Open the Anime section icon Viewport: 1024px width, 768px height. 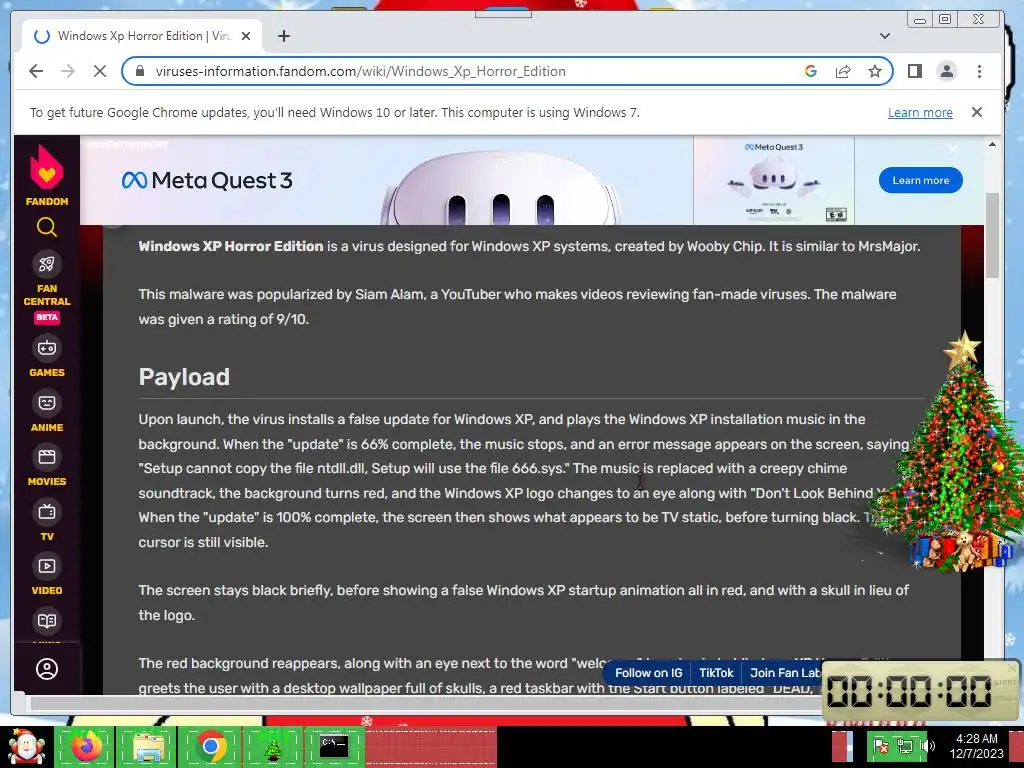pos(46,402)
